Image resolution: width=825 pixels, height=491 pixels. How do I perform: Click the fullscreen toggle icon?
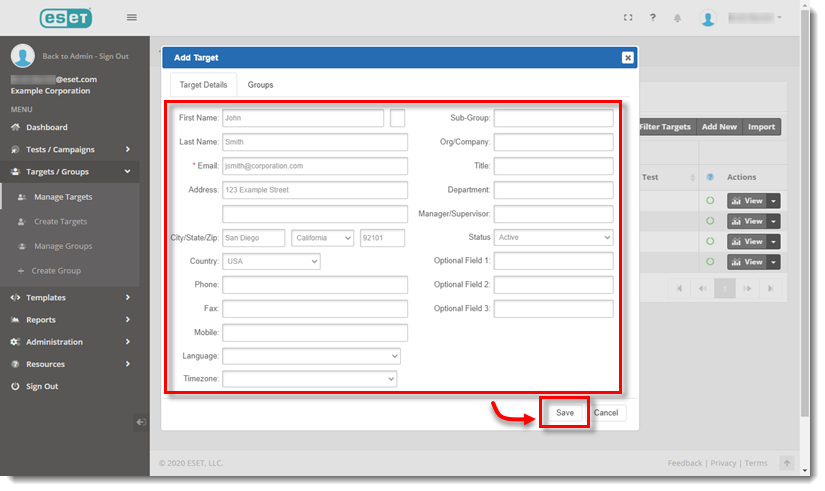coord(628,18)
